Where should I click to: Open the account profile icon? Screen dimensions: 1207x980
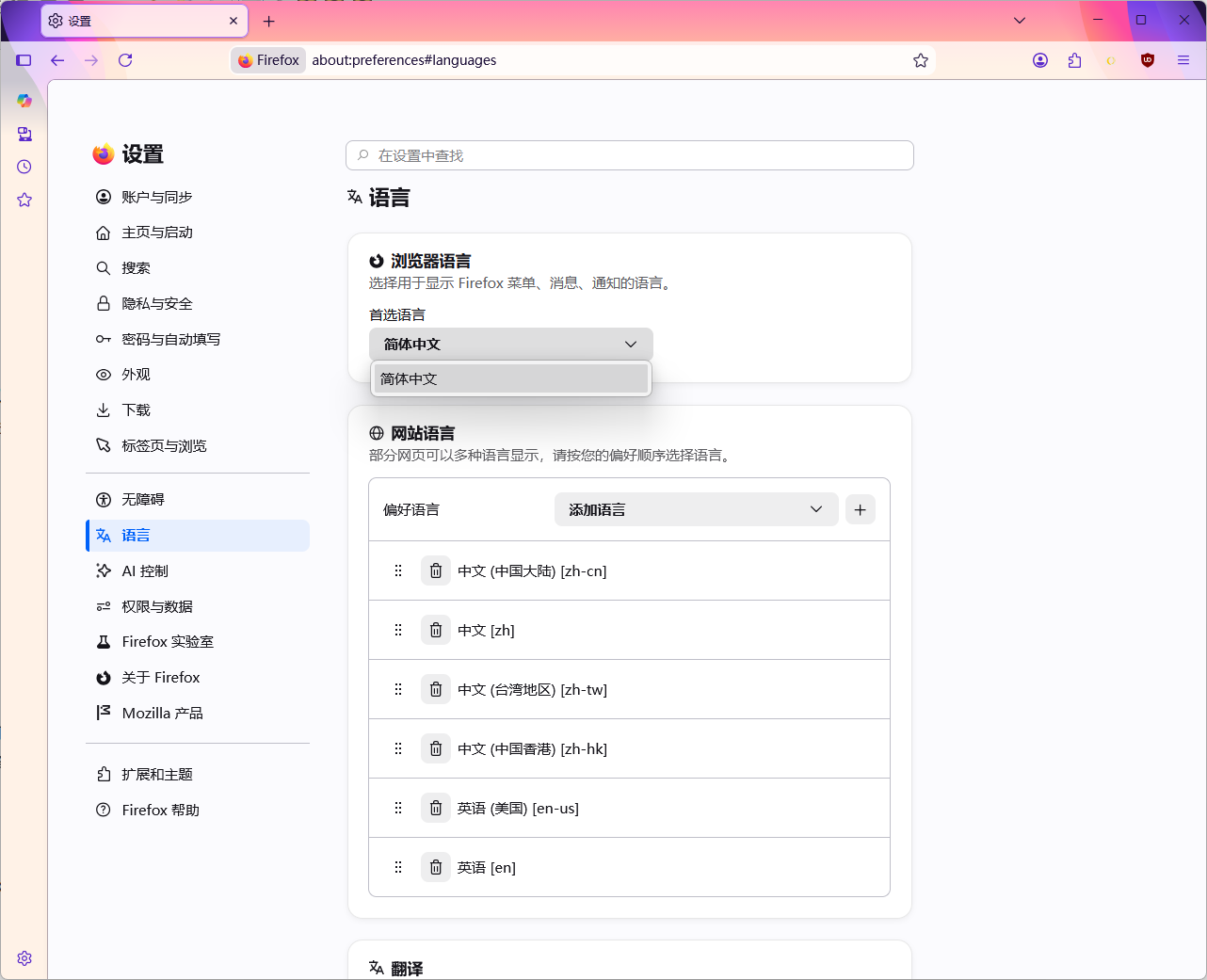pyautogui.click(x=1040, y=60)
